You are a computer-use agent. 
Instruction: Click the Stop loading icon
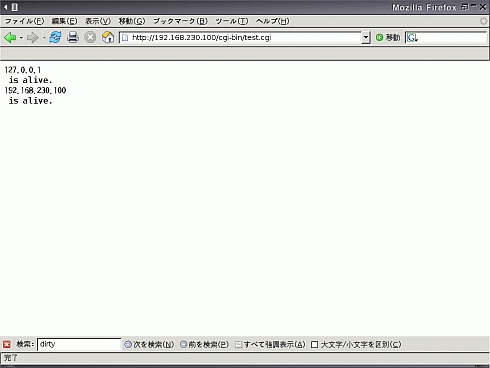point(90,37)
